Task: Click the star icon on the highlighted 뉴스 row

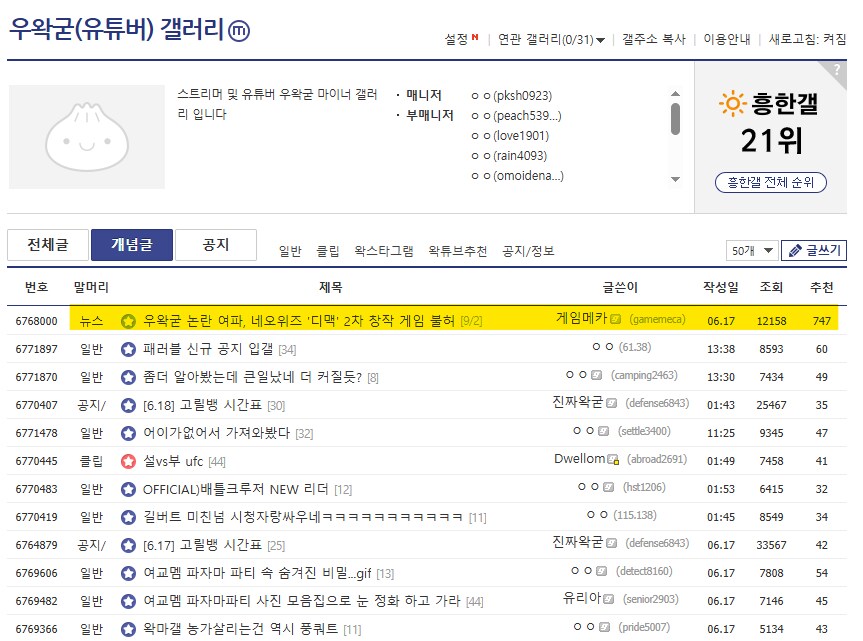Action: point(126,318)
